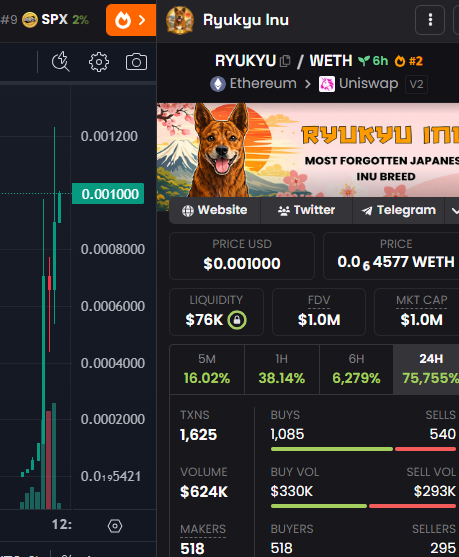
Task: Click the BUYS 1,085 value
Action: (x=287, y=434)
